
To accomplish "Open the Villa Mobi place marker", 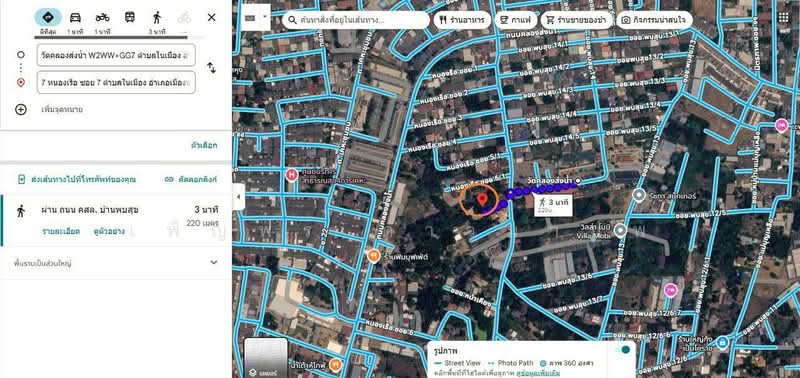I will pos(620,231).
